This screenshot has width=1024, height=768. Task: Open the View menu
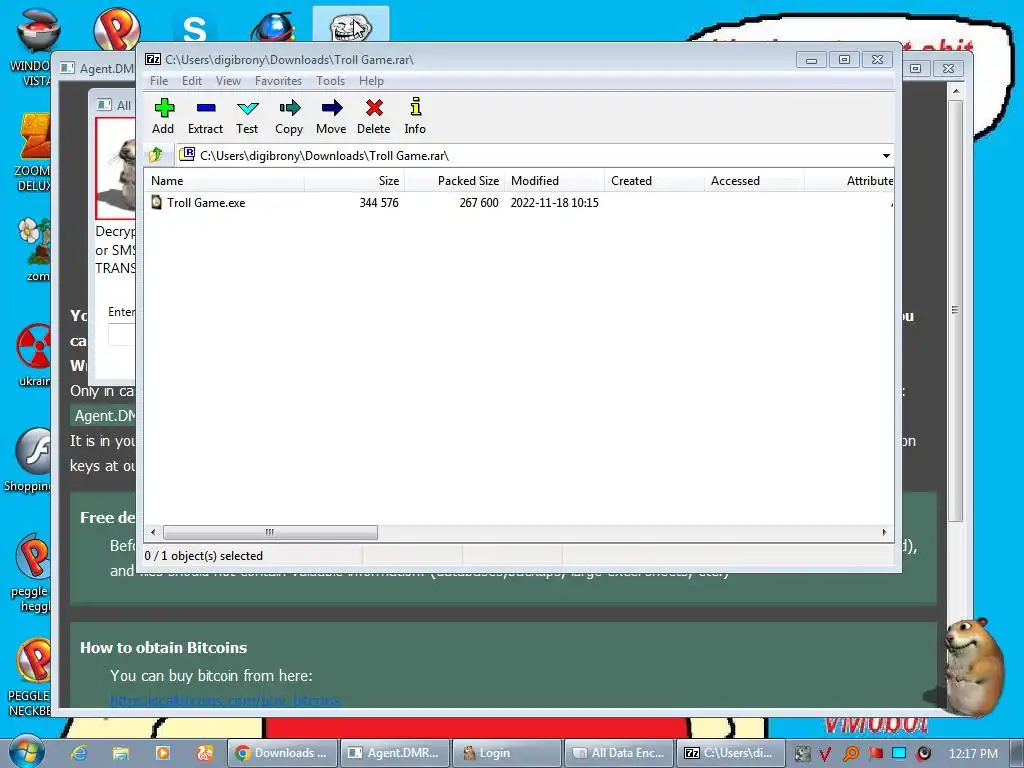pos(228,81)
